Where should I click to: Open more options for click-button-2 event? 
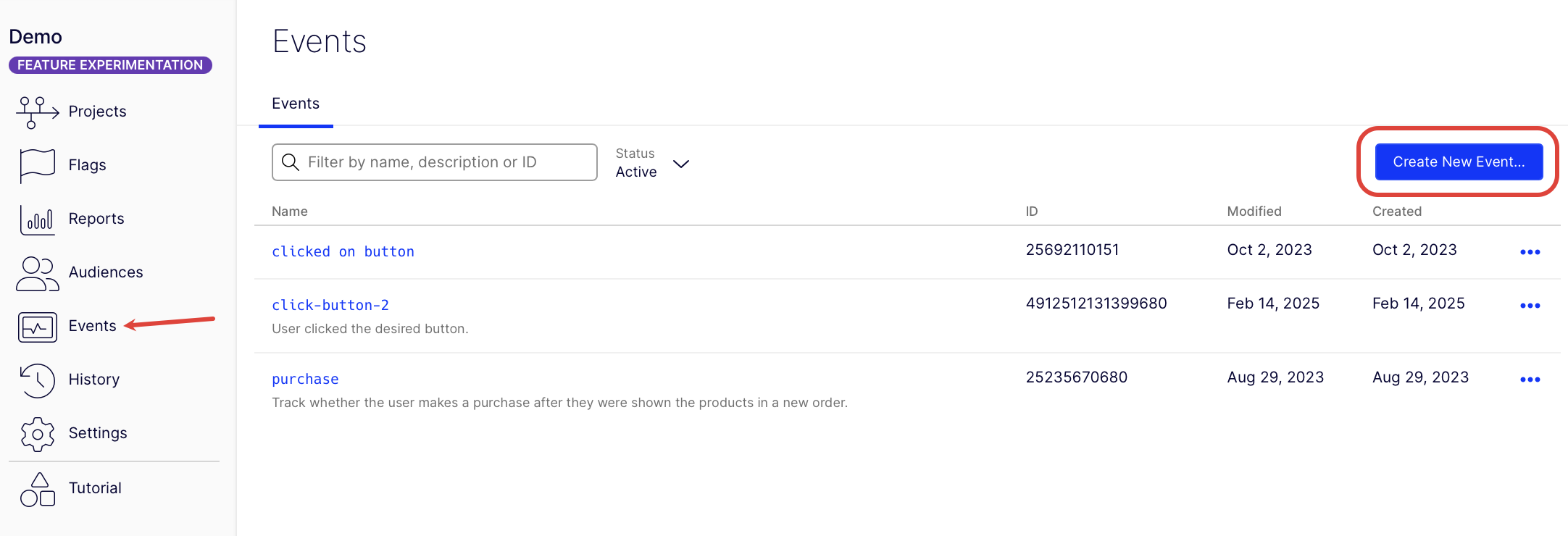(1530, 306)
